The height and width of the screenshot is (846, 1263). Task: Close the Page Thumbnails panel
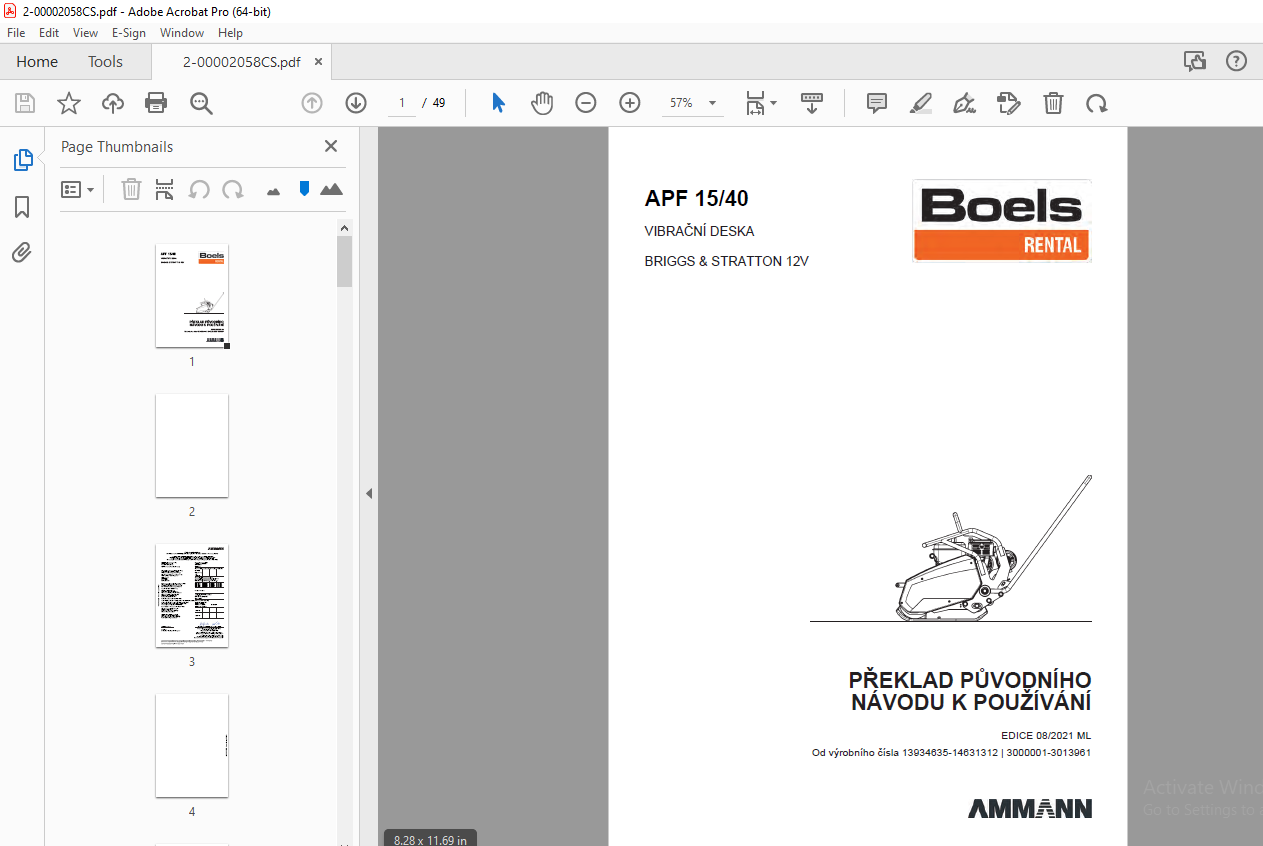[x=331, y=146]
